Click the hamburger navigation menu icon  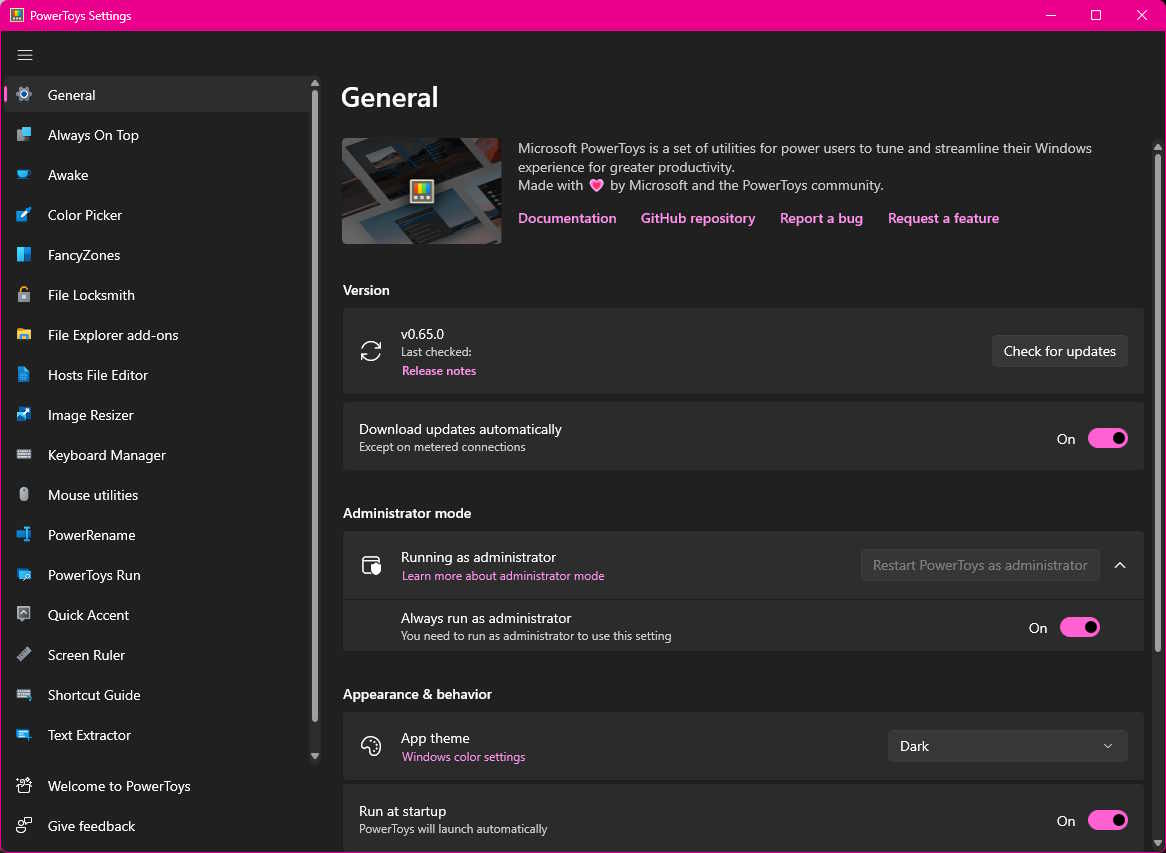click(25, 55)
